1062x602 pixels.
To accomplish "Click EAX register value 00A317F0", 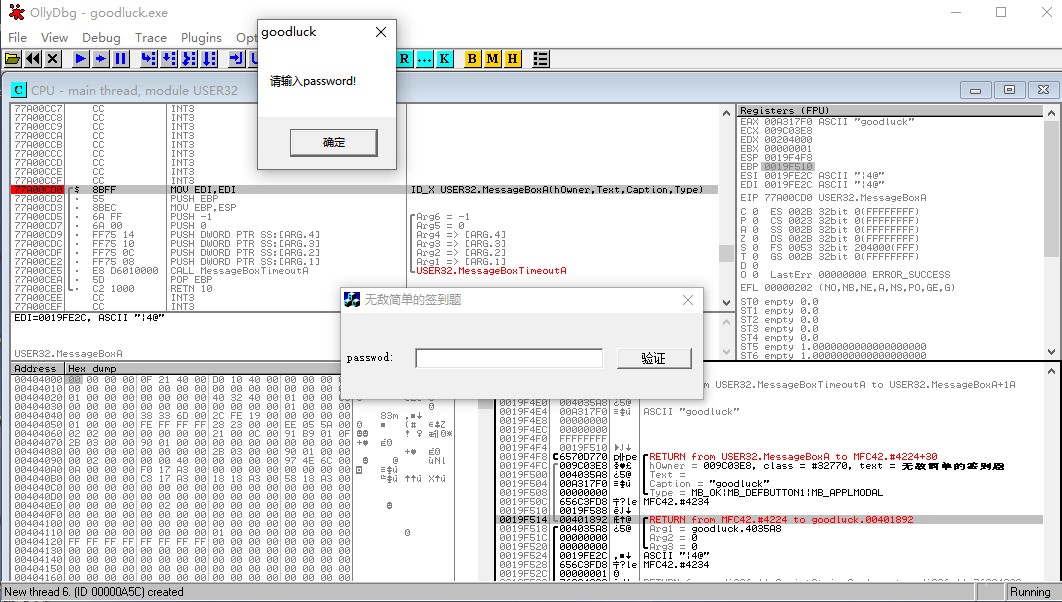I will pos(788,122).
